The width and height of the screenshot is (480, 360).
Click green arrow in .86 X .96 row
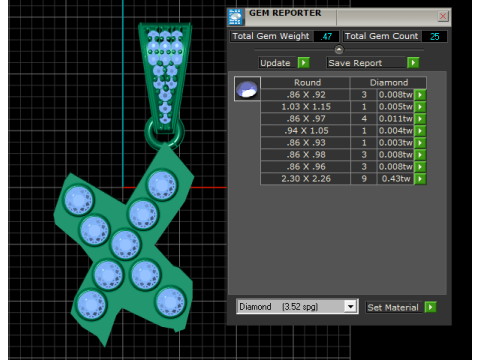420,167
